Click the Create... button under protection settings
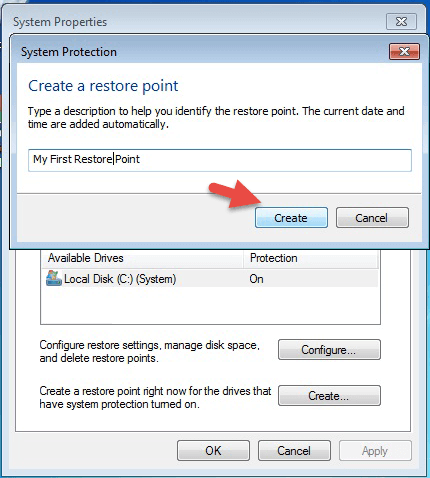The width and height of the screenshot is (430, 478). pos(329,396)
